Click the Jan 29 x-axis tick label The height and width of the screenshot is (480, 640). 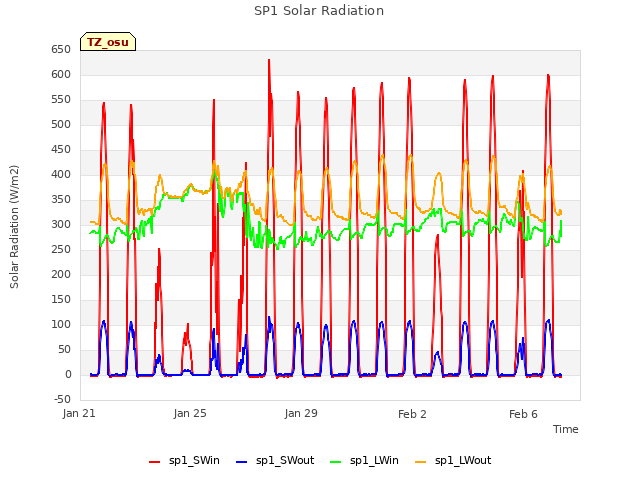pyautogui.click(x=301, y=413)
